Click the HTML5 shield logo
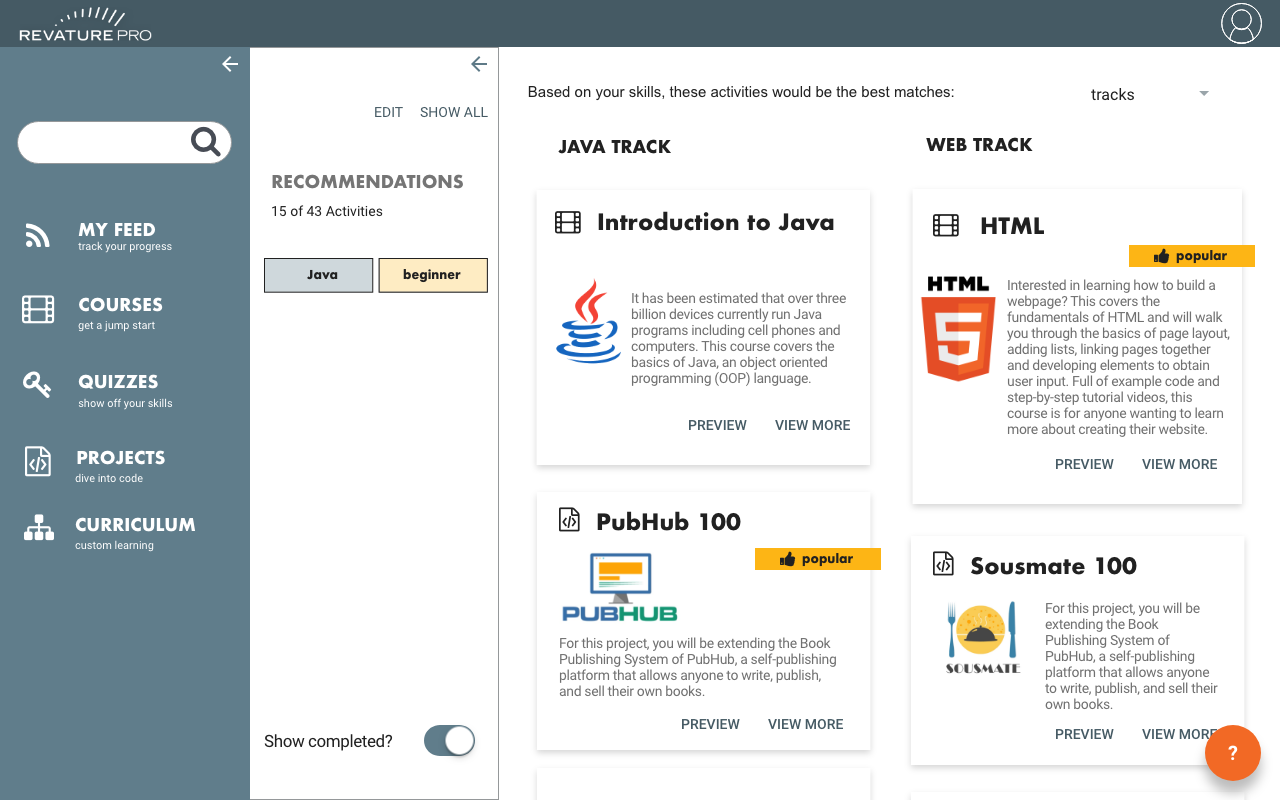 tap(958, 329)
